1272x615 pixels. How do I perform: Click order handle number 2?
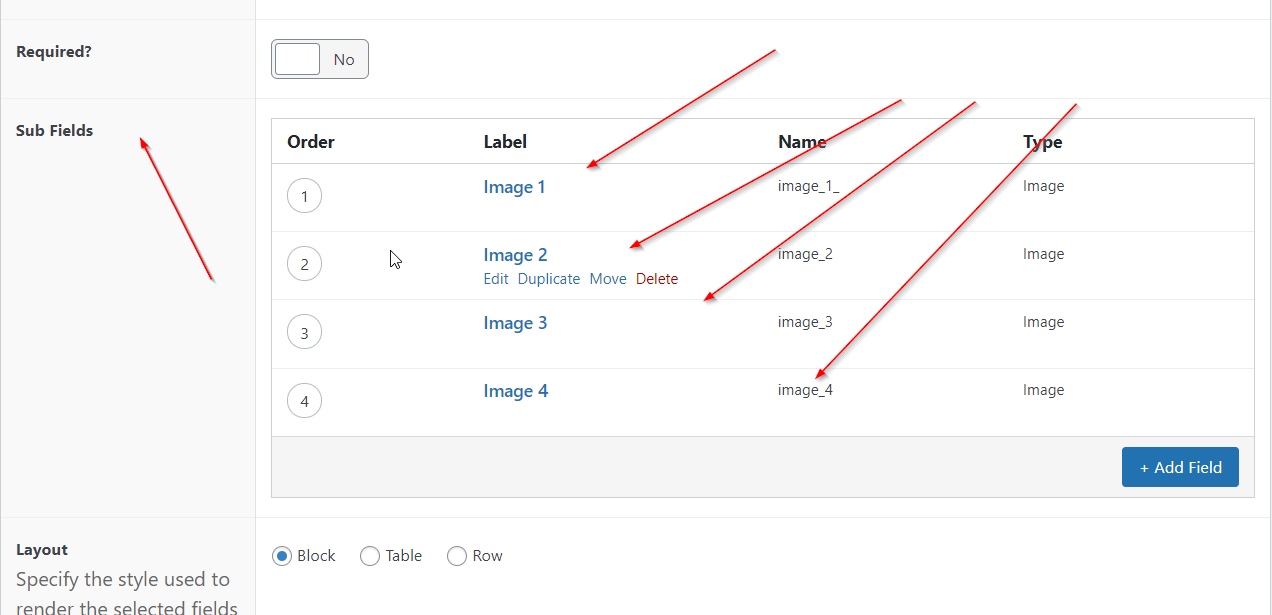pos(304,265)
